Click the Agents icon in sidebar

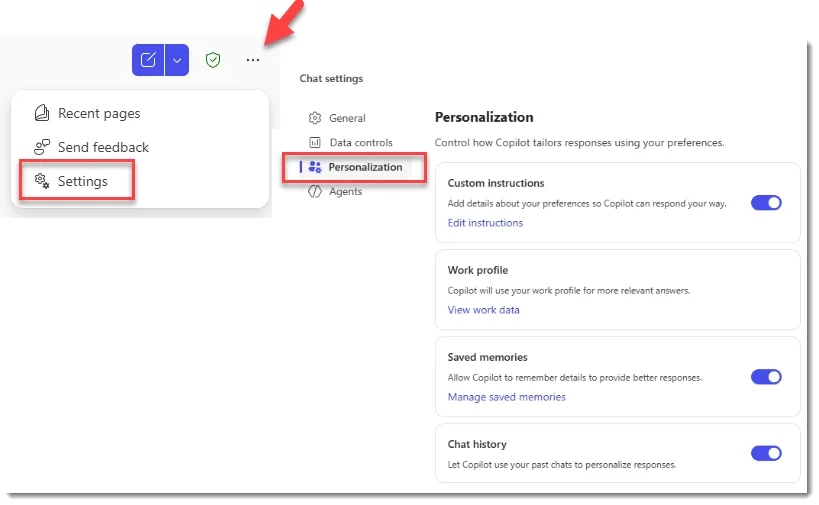pos(315,191)
